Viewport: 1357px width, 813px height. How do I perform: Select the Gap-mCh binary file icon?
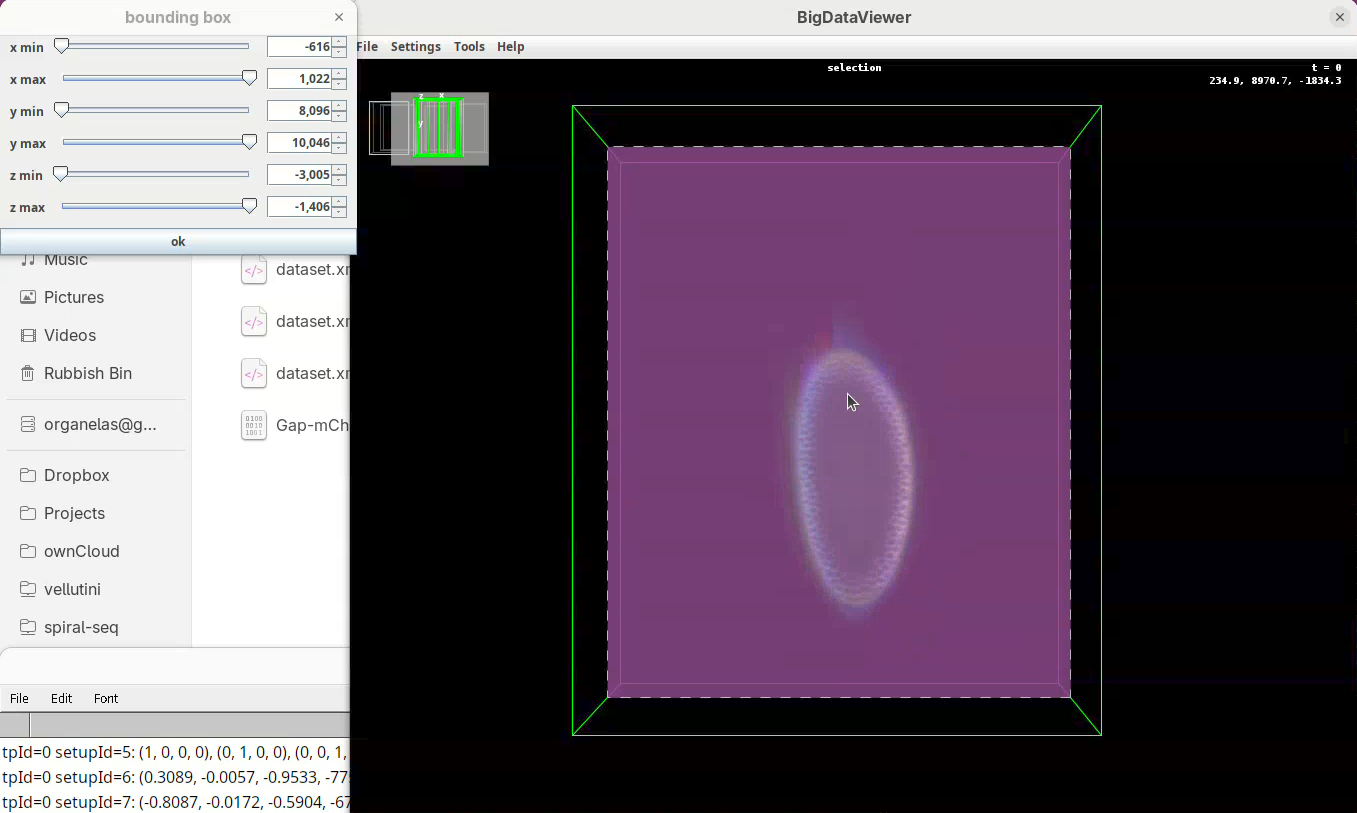pos(254,425)
